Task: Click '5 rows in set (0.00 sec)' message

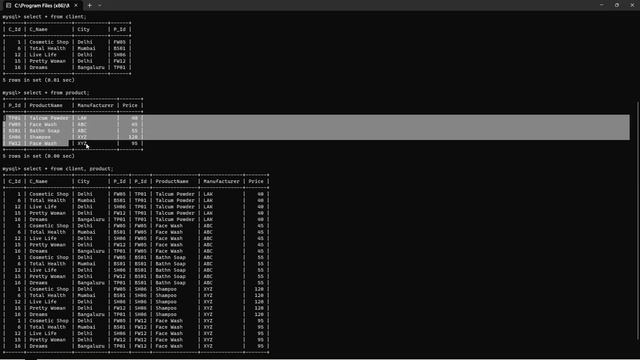Action: (x=38, y=156)
